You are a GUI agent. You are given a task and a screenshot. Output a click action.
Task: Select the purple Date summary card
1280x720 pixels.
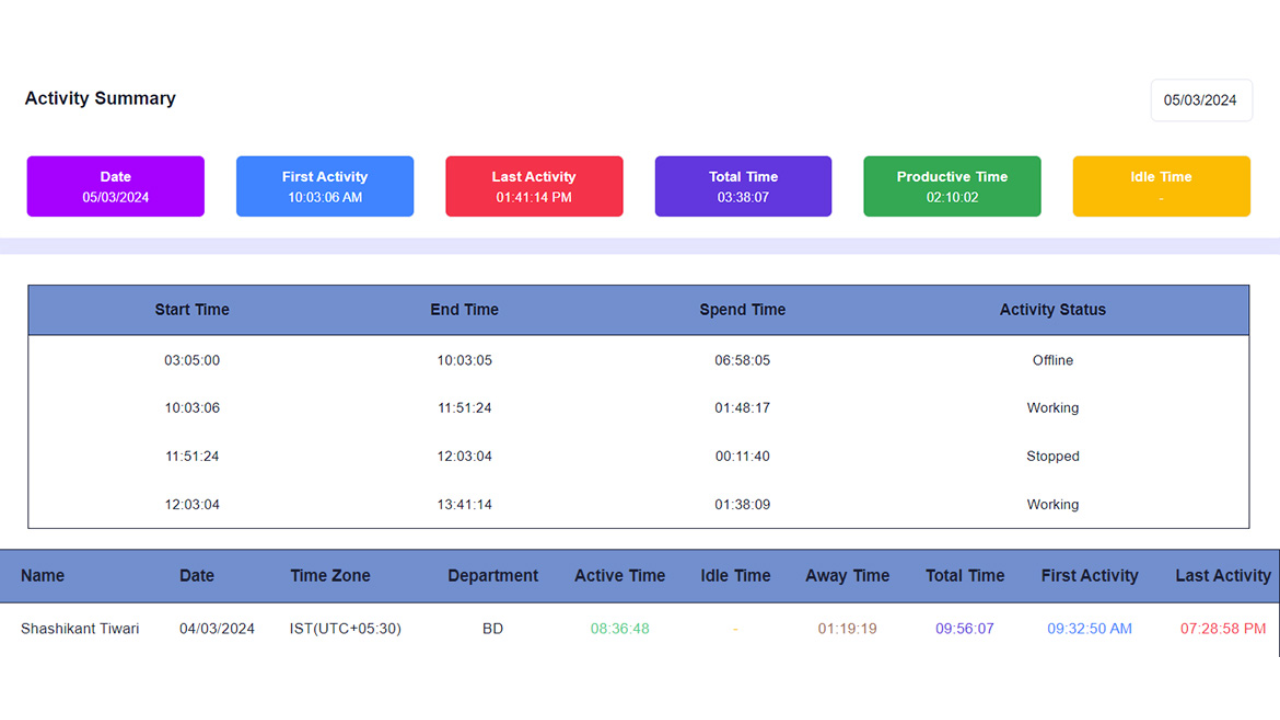click(115, 186)
